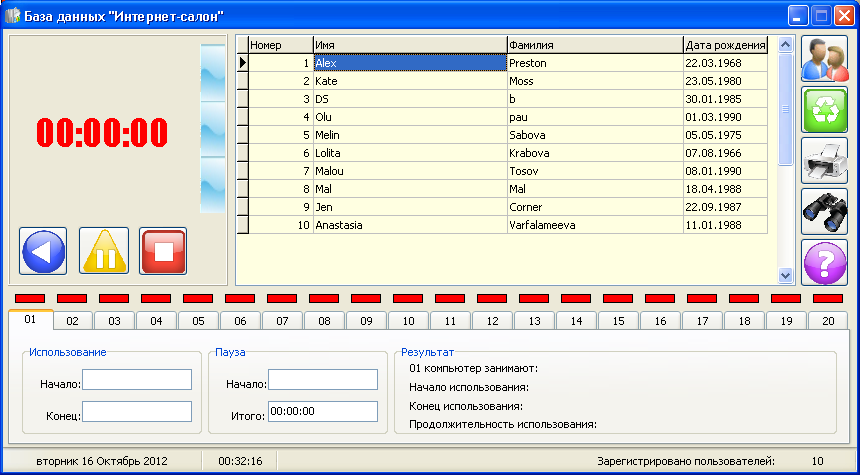This screenshot has width=860, height=475.
Task: Click the birth date 01.03.1990
Action: tap(726, 117)
